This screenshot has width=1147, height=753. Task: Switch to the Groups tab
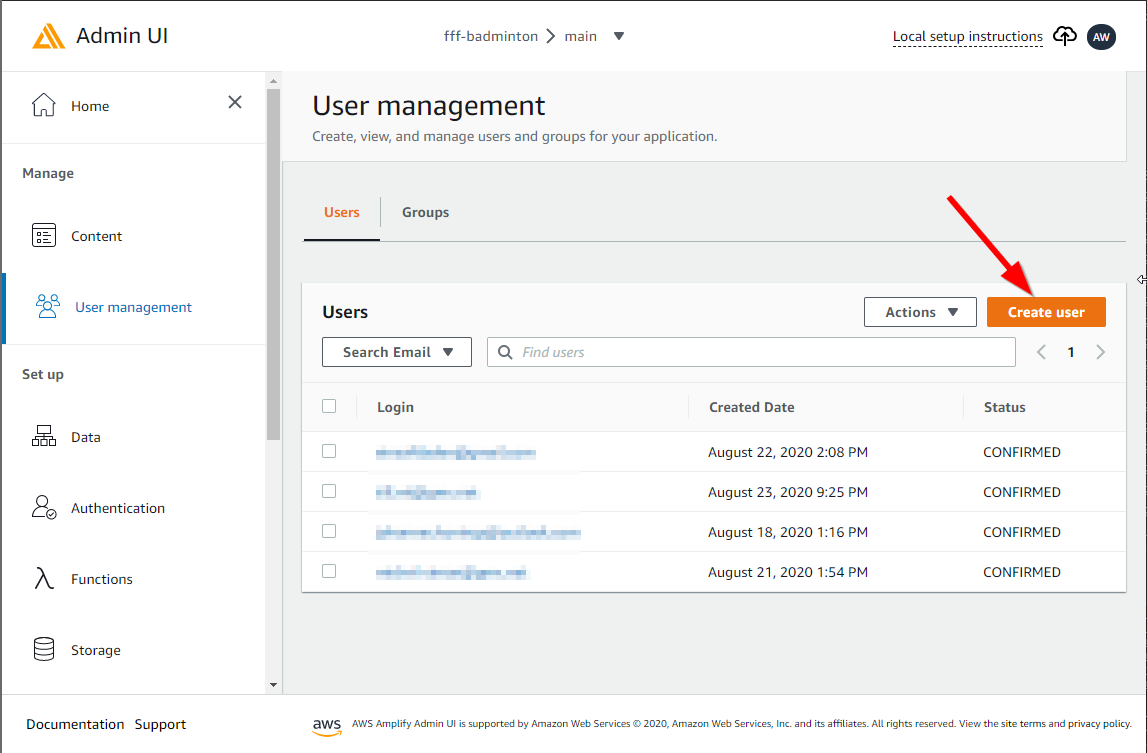point(425,212)
